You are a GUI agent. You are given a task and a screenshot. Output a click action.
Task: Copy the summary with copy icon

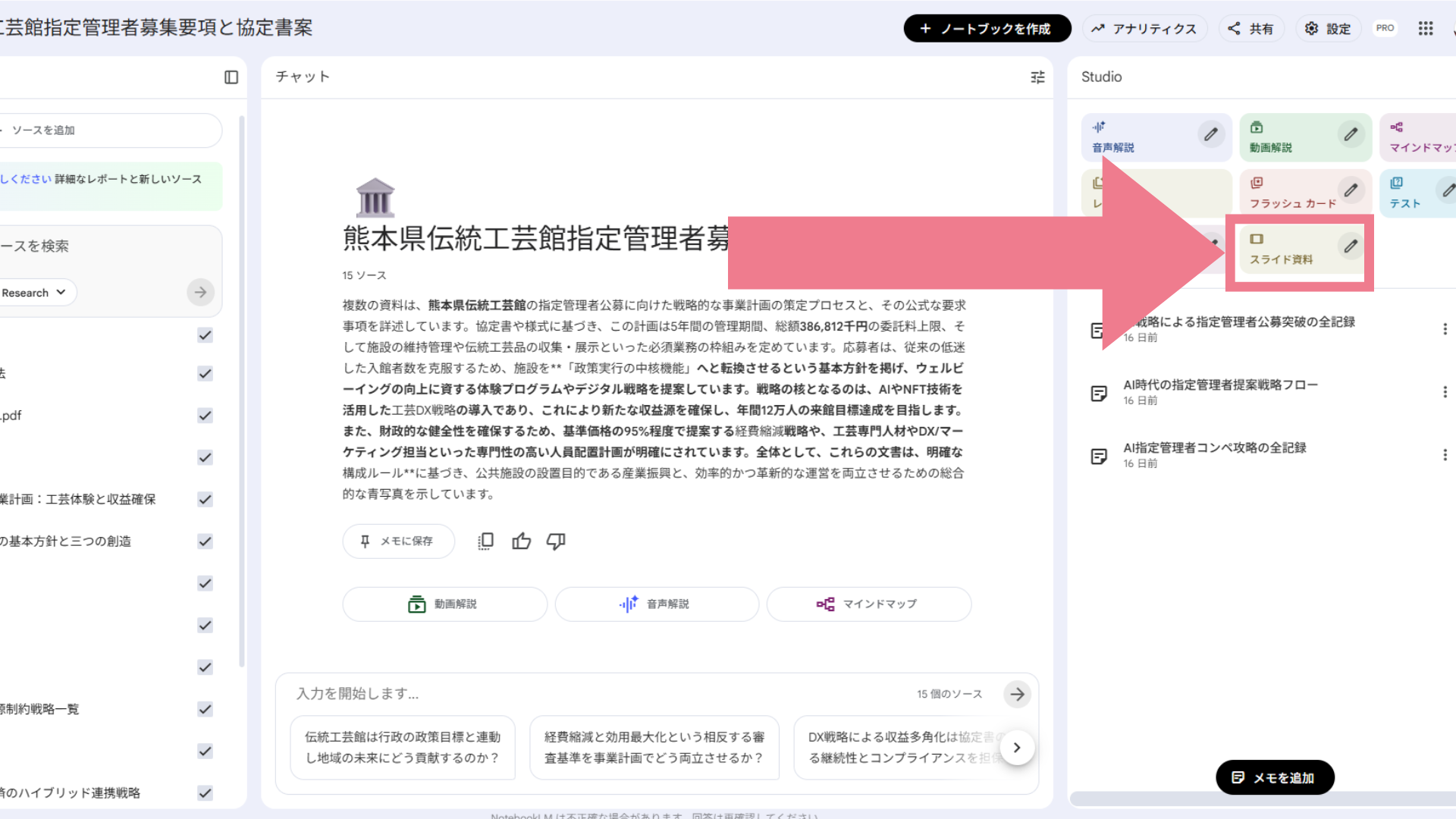pyautogui.click(x=485, y=541)
